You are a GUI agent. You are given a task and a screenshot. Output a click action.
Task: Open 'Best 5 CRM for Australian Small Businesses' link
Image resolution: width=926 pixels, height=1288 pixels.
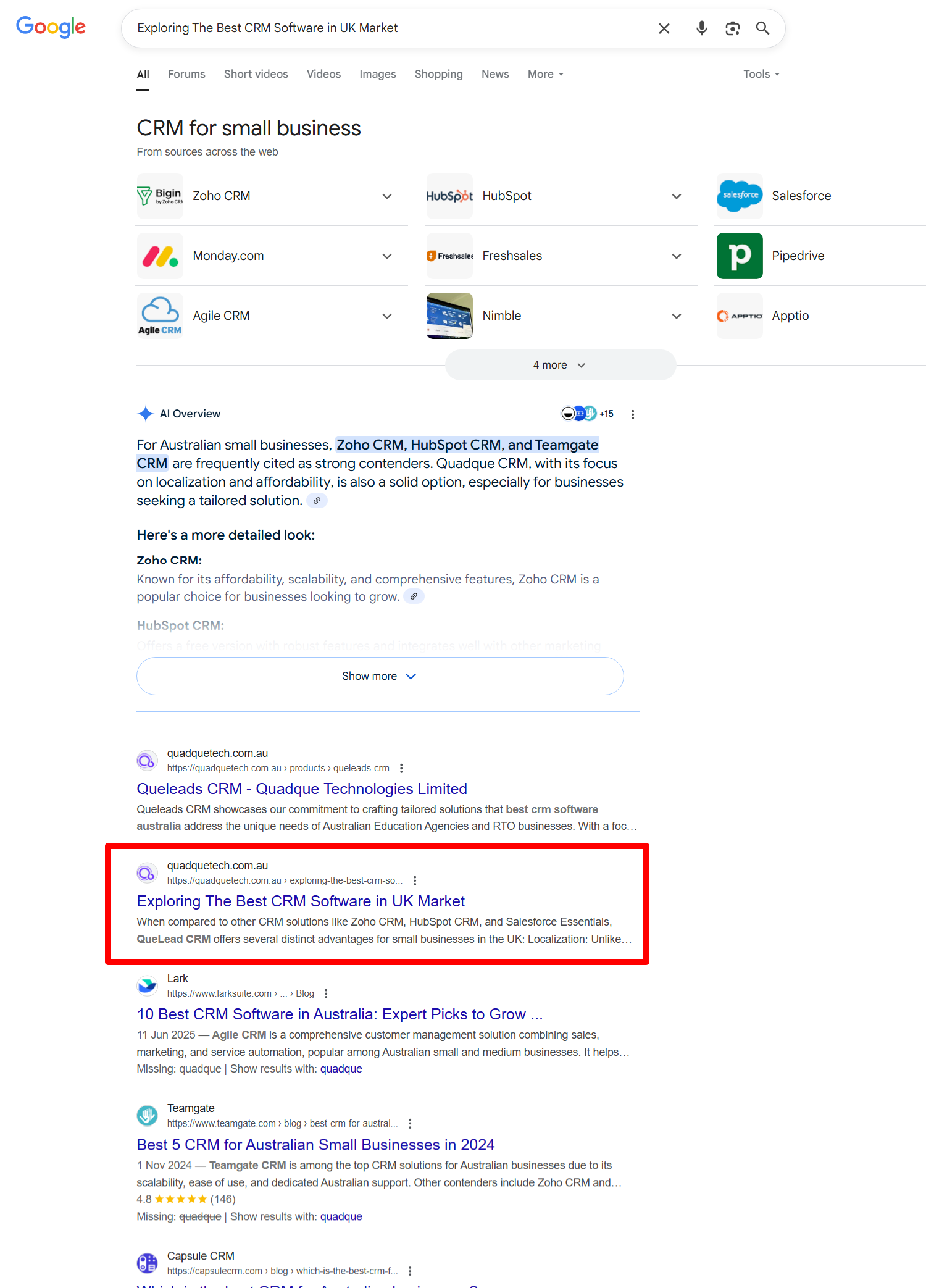(315, 1145)
